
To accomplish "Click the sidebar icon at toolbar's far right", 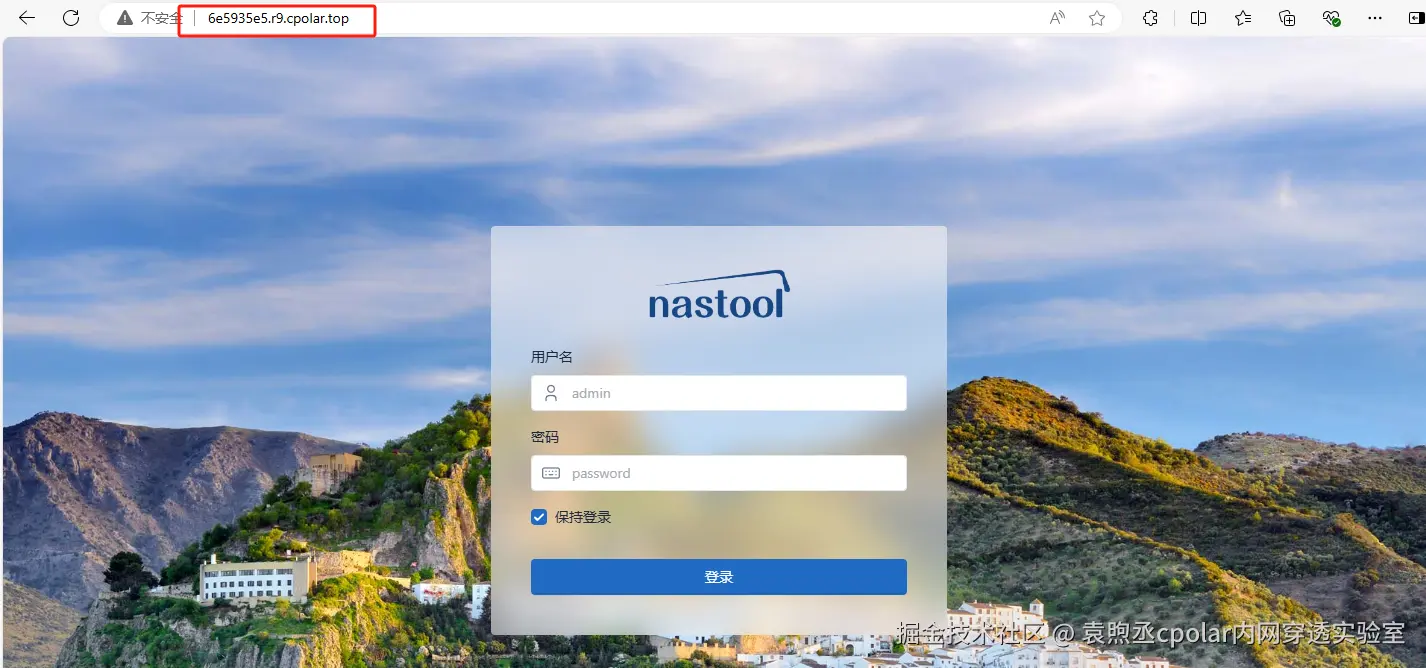I will point(1415,18).
